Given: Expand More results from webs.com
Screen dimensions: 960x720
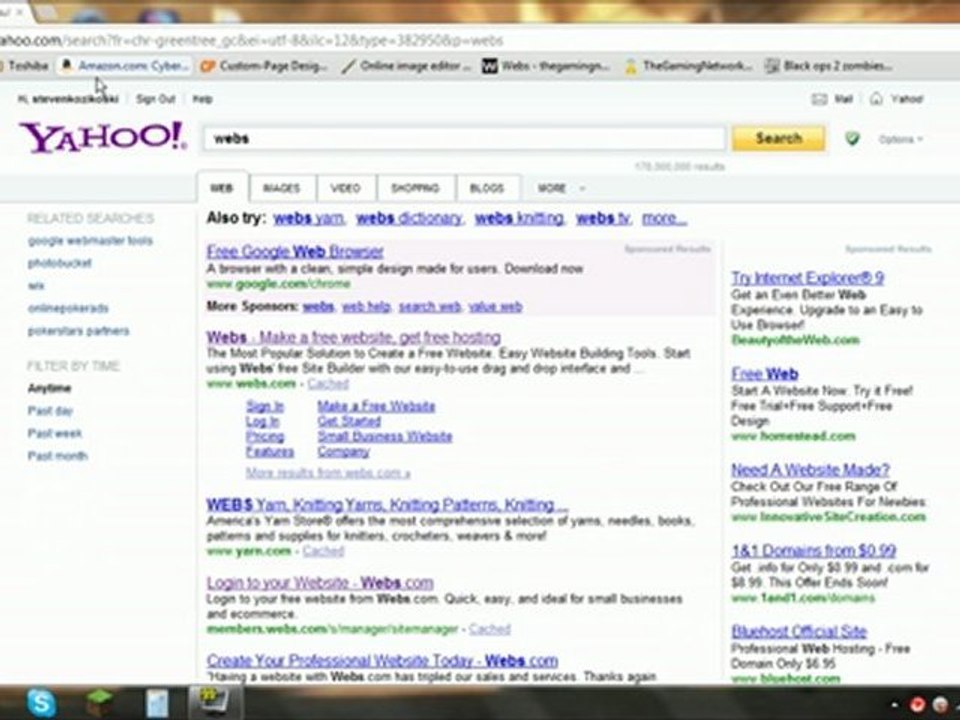Looking at the screenshot, I should click(x=328, y=473).
